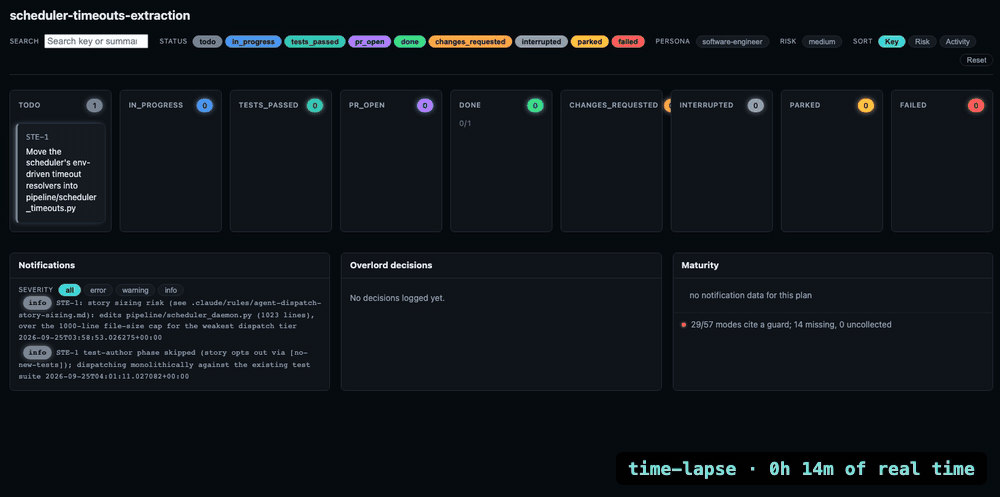Open the STE-1 story card
Screen dimensions: 1000x497
[x=61, y=173]
